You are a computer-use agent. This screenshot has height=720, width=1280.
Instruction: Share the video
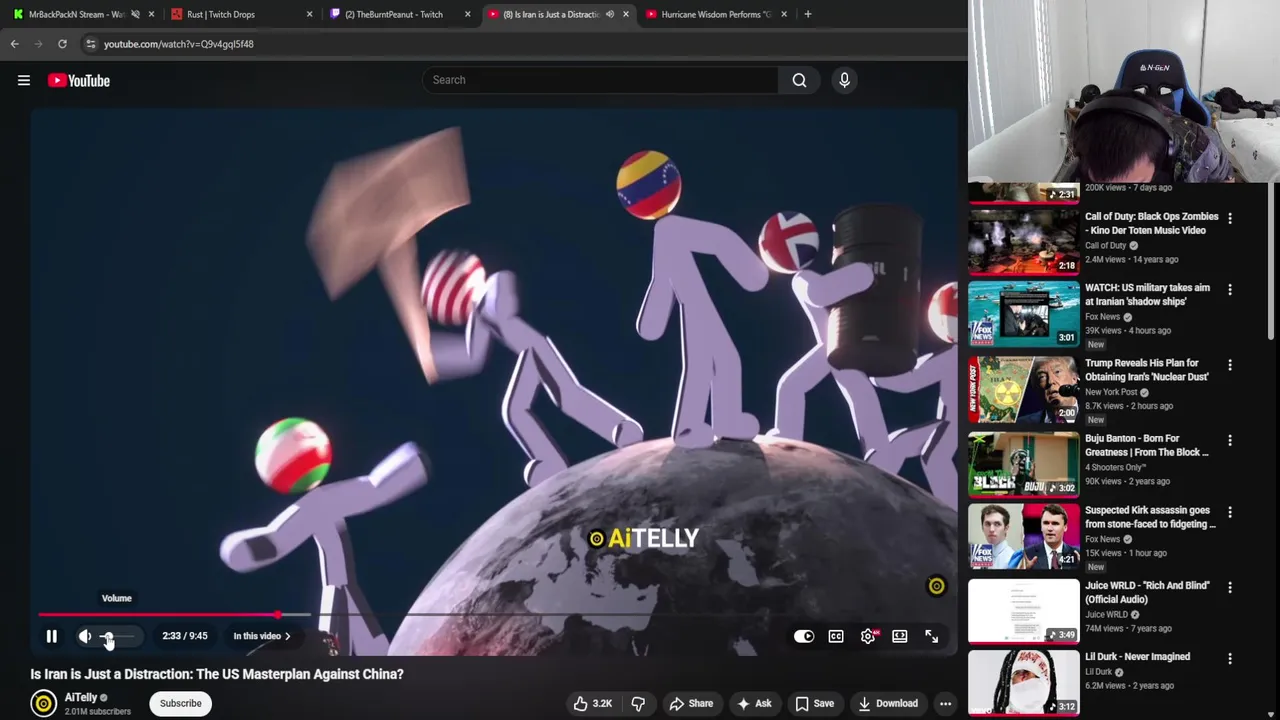(x=691, y=703)
